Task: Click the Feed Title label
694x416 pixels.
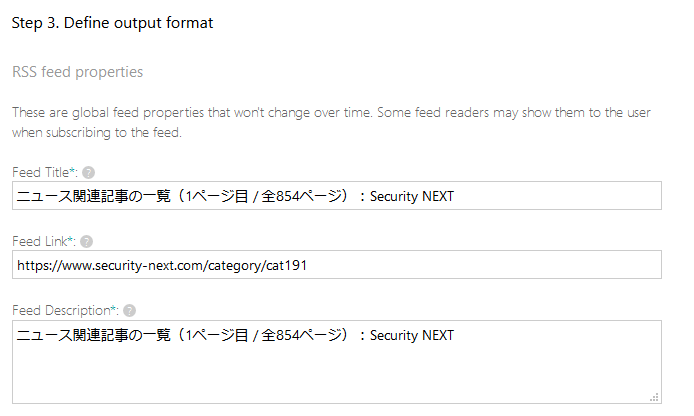Action: coord(41,172)
